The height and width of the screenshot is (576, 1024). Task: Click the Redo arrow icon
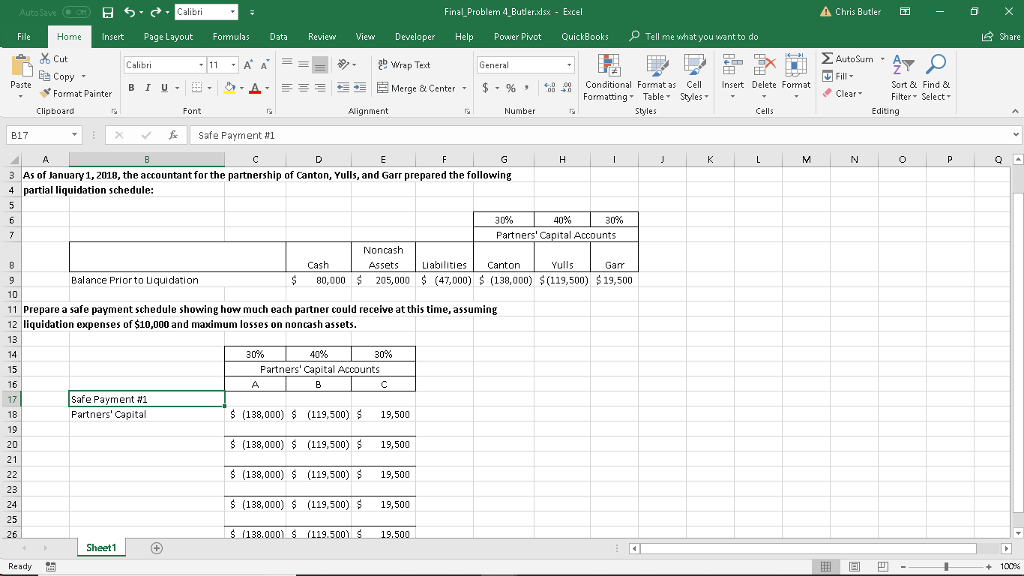point(155,12)
